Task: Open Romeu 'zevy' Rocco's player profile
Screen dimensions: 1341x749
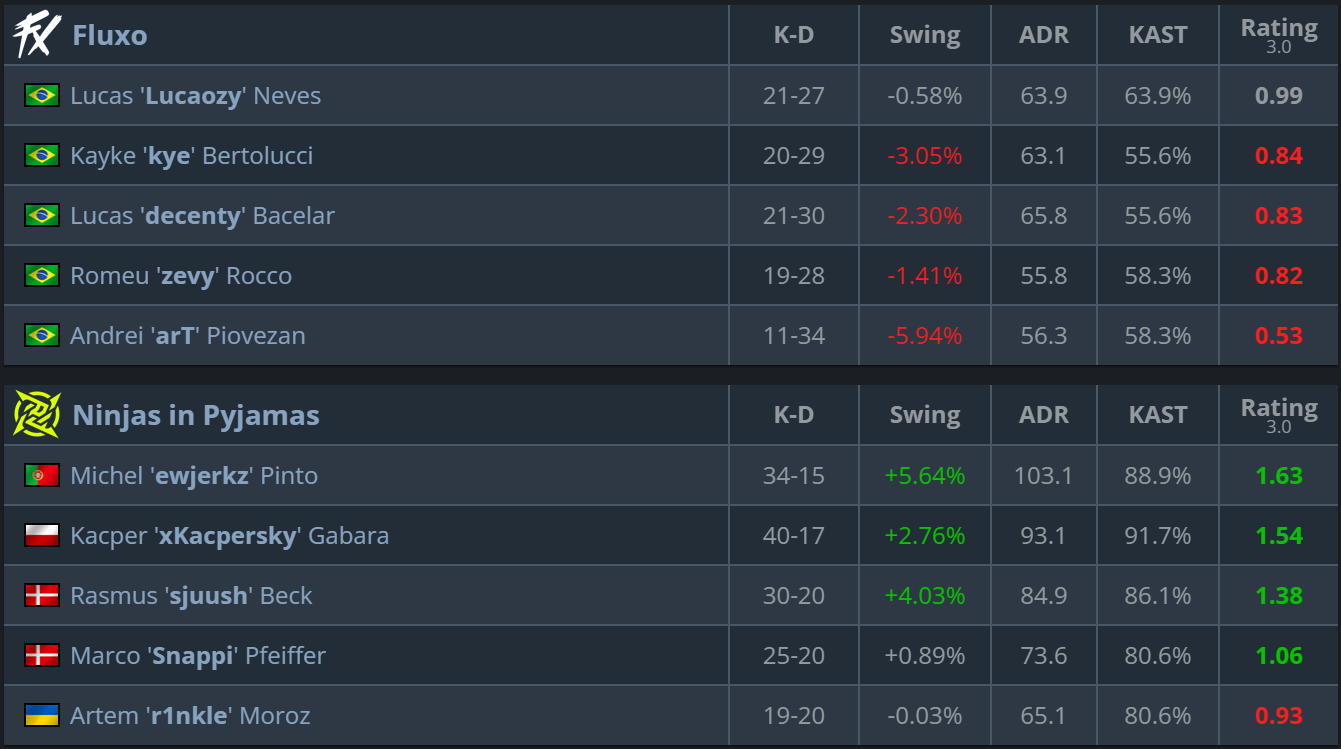Action: pyautogui.click(x=181, y=276)
